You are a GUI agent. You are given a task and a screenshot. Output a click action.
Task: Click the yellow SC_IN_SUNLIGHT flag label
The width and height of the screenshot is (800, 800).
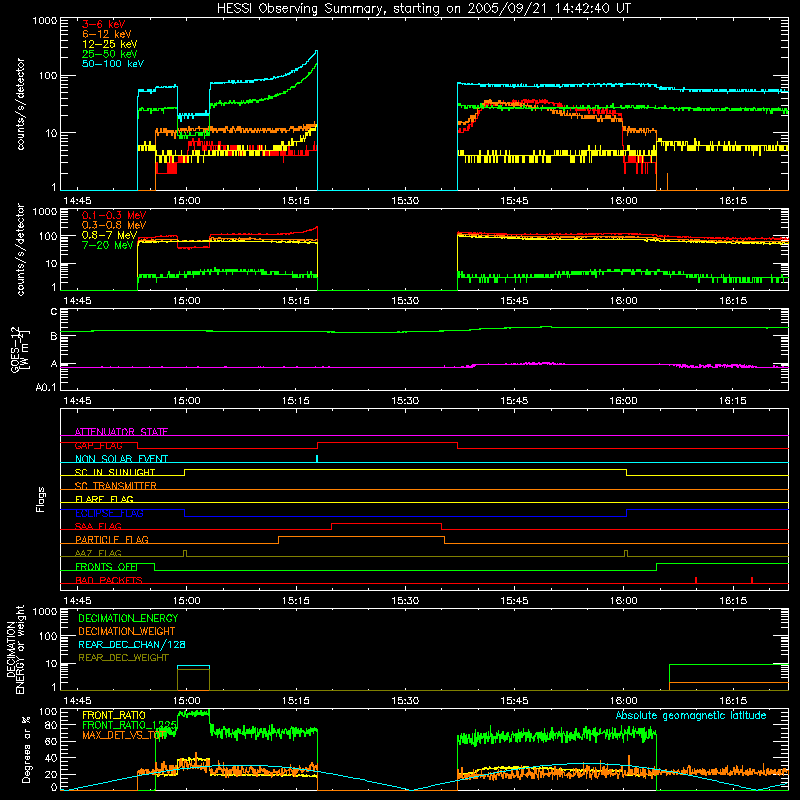click(115, 472)
